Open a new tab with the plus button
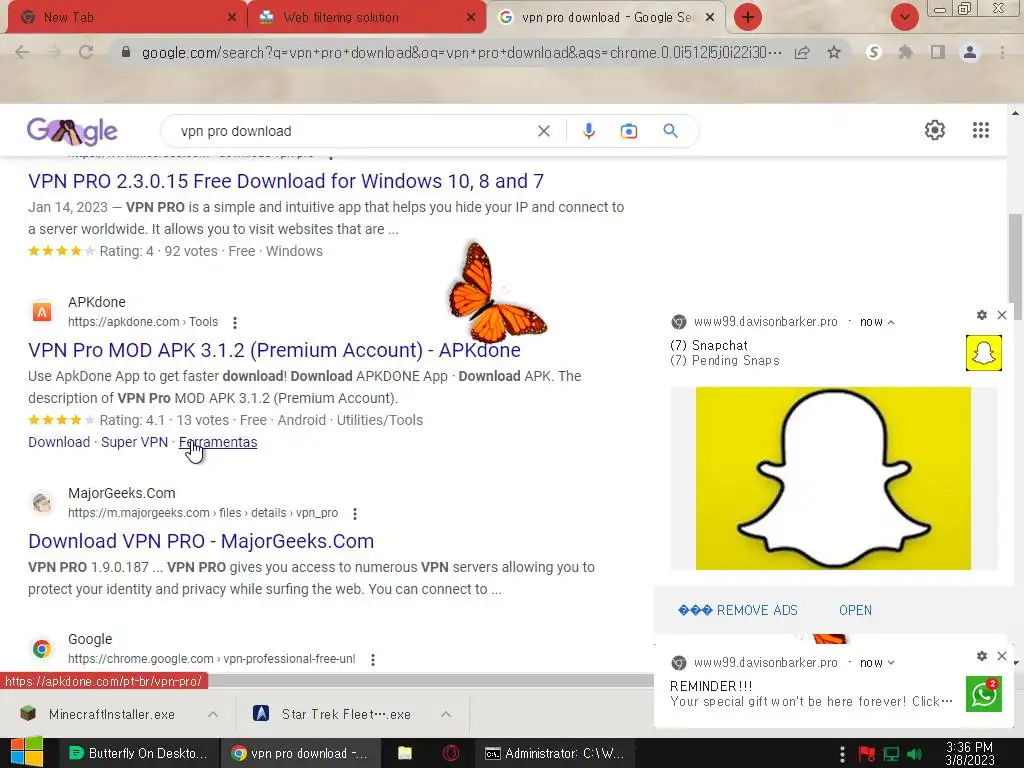This screenshot has height=768, width=1024. tap(748, 17)
